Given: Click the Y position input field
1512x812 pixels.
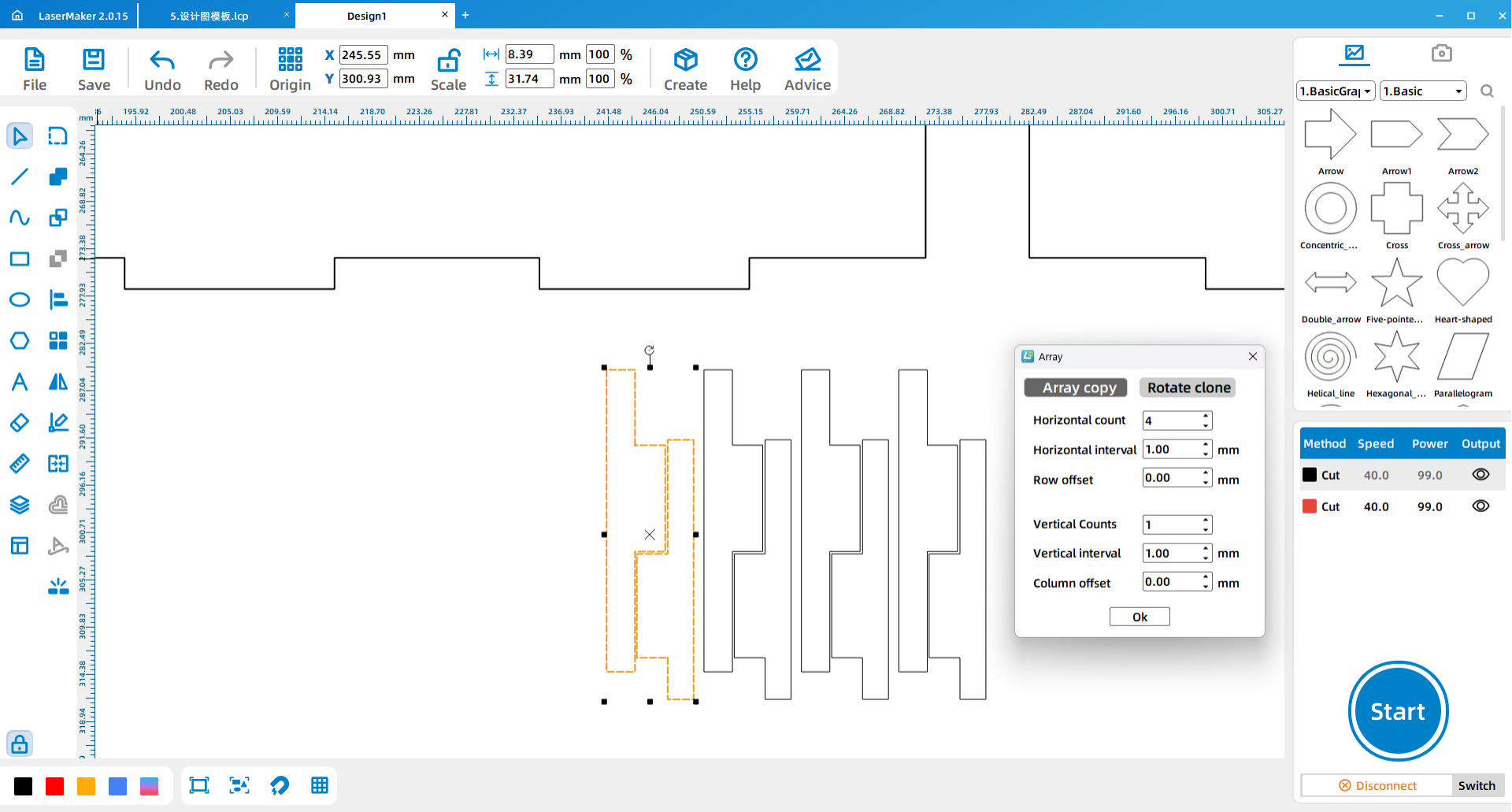Looking at the screenshot, I should pyautogui.click(x=363, y=79).
